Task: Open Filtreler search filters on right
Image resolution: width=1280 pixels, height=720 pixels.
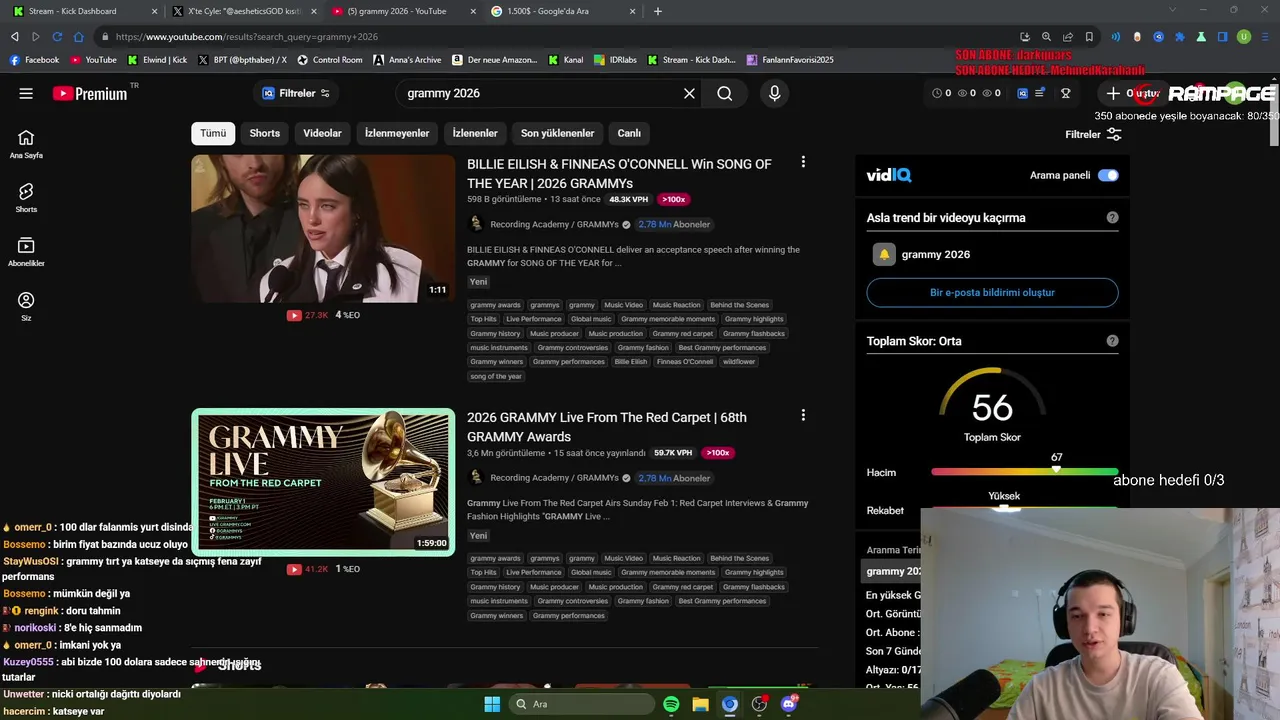Action: point(1093,134)
